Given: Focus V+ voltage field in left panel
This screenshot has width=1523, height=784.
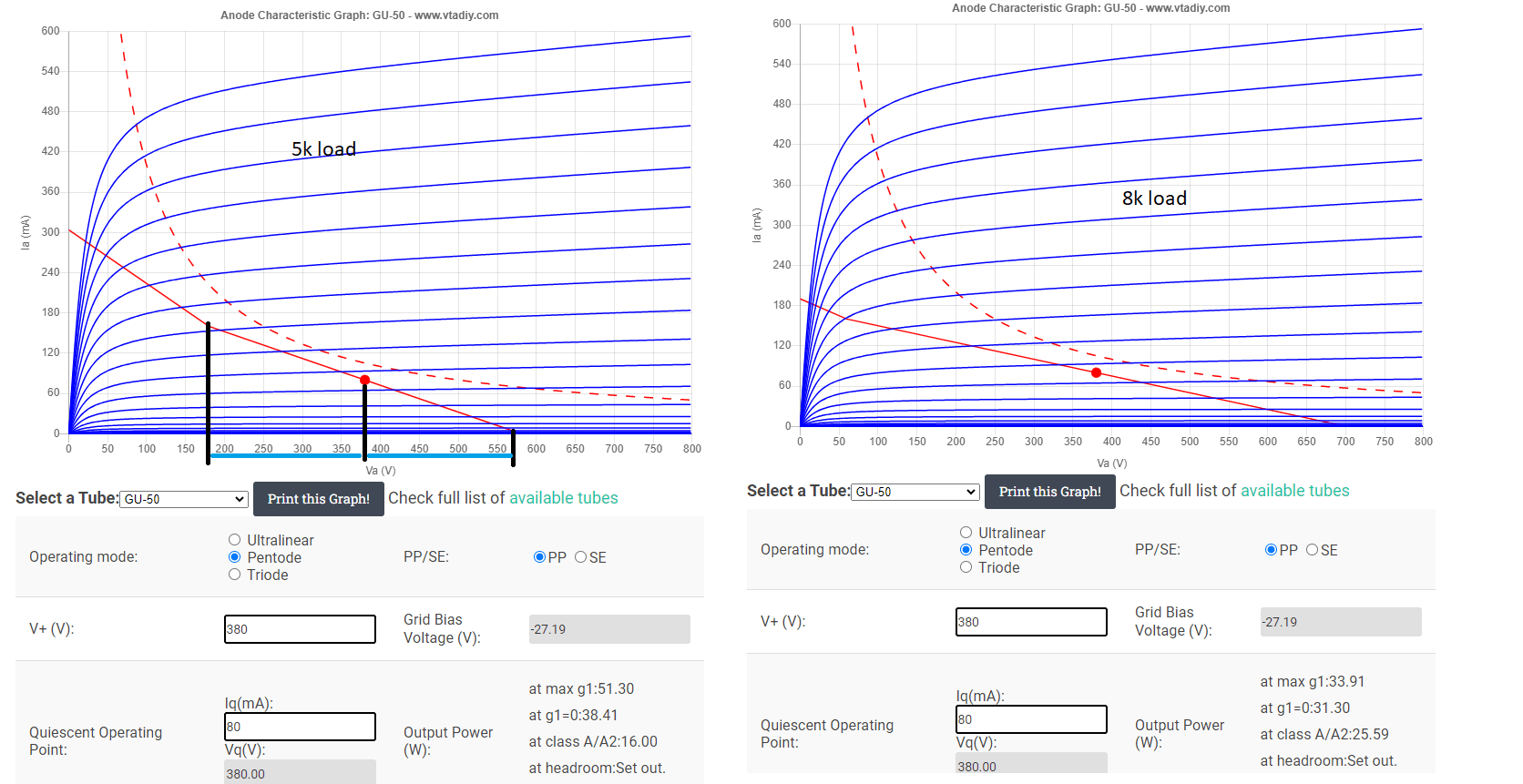Looking at the screenshot, I should (x=300, y=629).
